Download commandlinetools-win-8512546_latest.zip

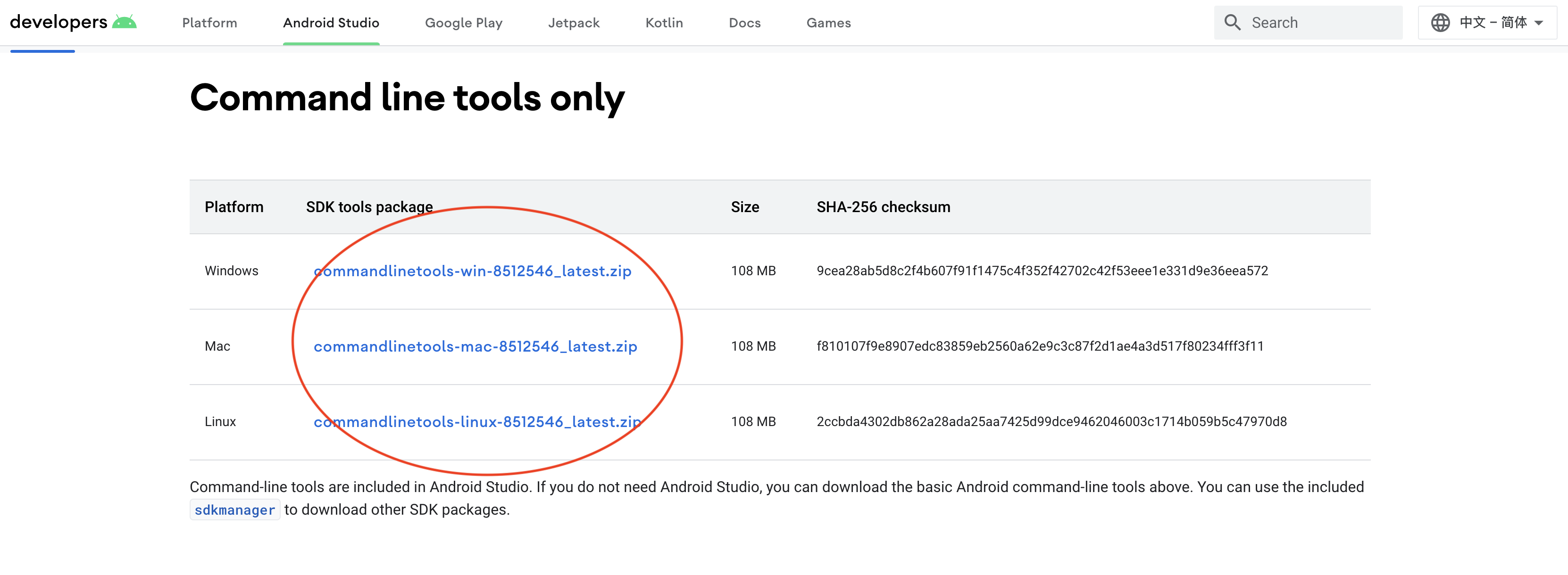pos(472,271)
